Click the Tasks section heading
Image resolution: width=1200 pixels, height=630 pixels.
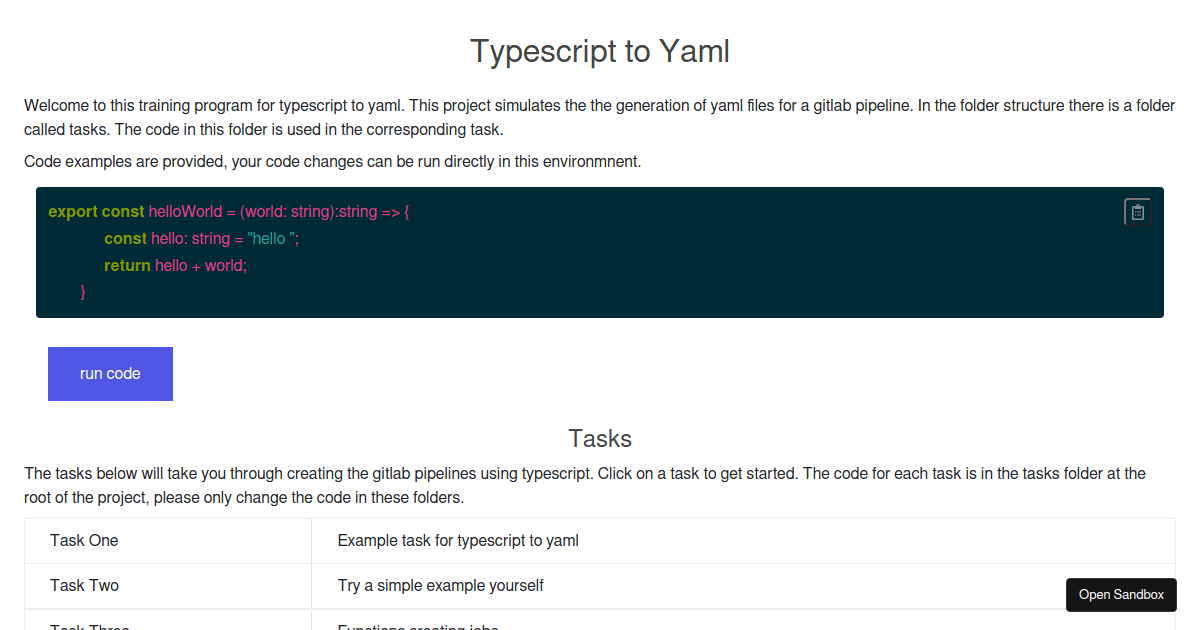pos(599,438)
